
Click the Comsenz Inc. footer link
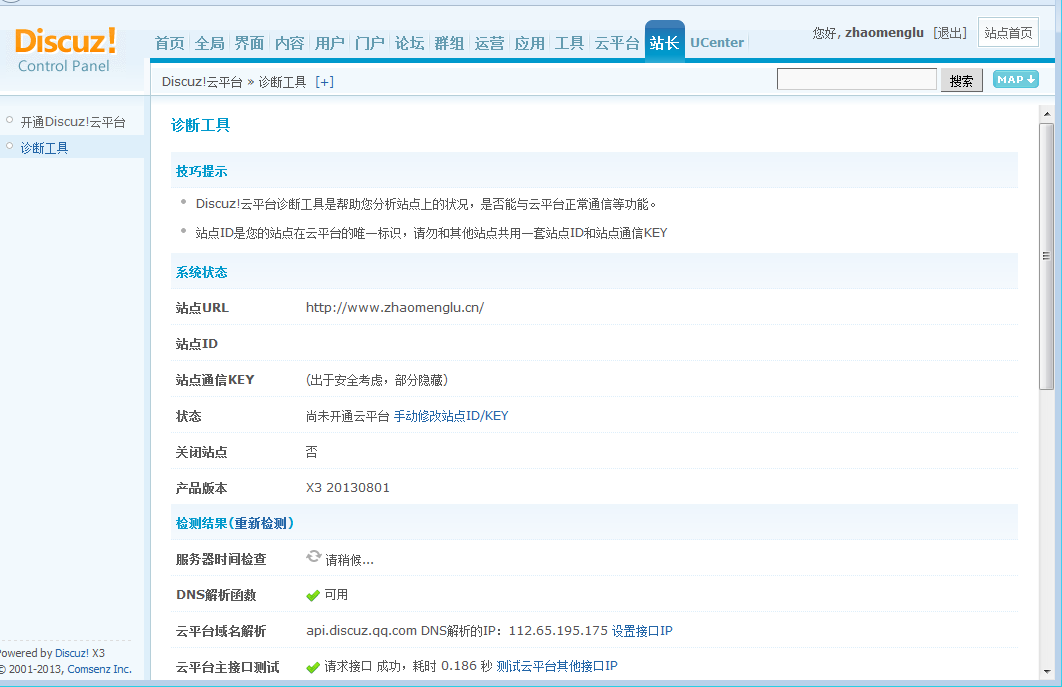point(99,669)
